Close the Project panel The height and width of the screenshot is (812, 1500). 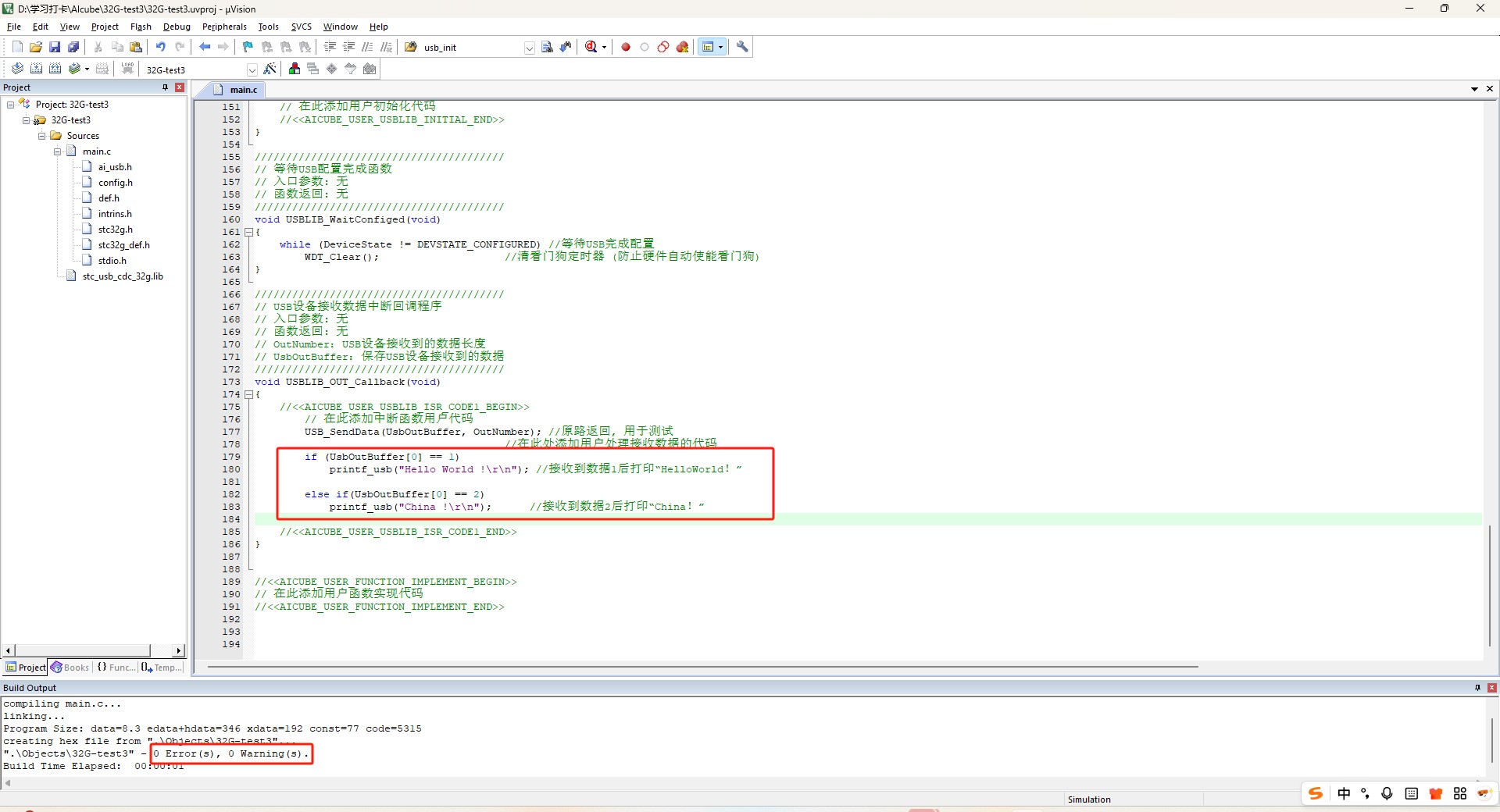point(180,87)
